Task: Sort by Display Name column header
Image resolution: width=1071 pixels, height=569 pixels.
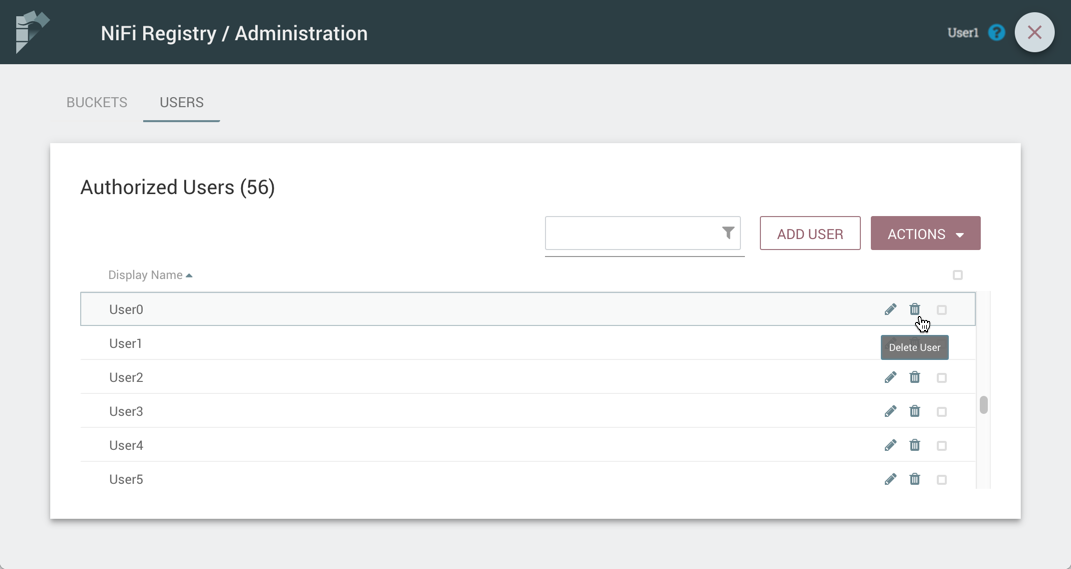Action: coord(146,275)
